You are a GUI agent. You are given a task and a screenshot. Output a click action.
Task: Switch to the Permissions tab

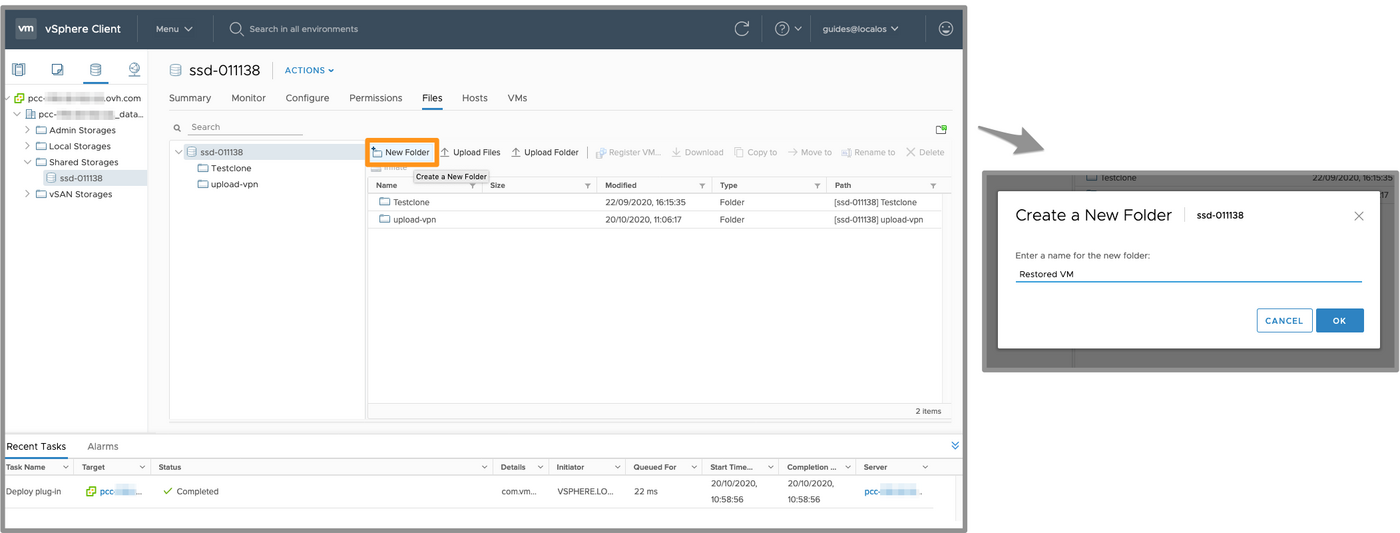[375, 98]
